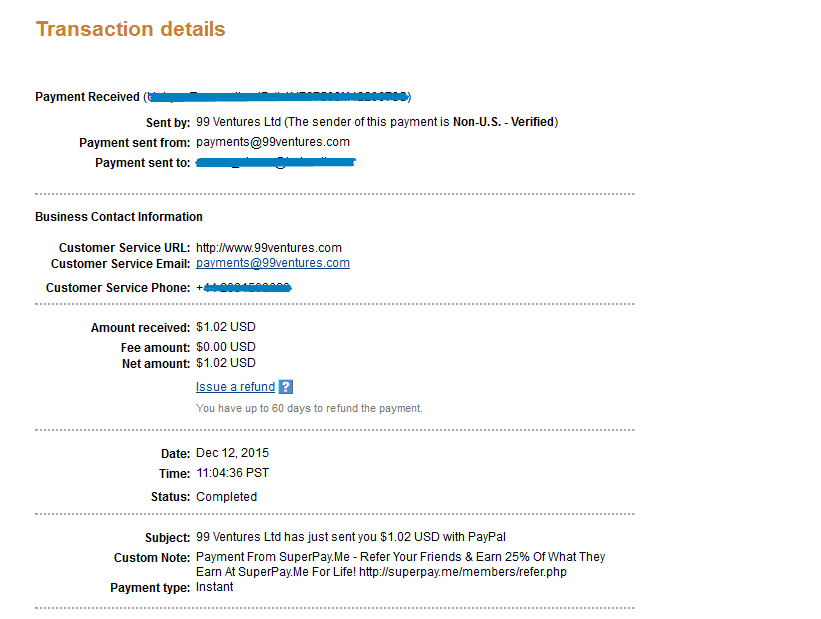
Task: Click the http://www.99ventures.com customer service URL text
Action: 269,248
